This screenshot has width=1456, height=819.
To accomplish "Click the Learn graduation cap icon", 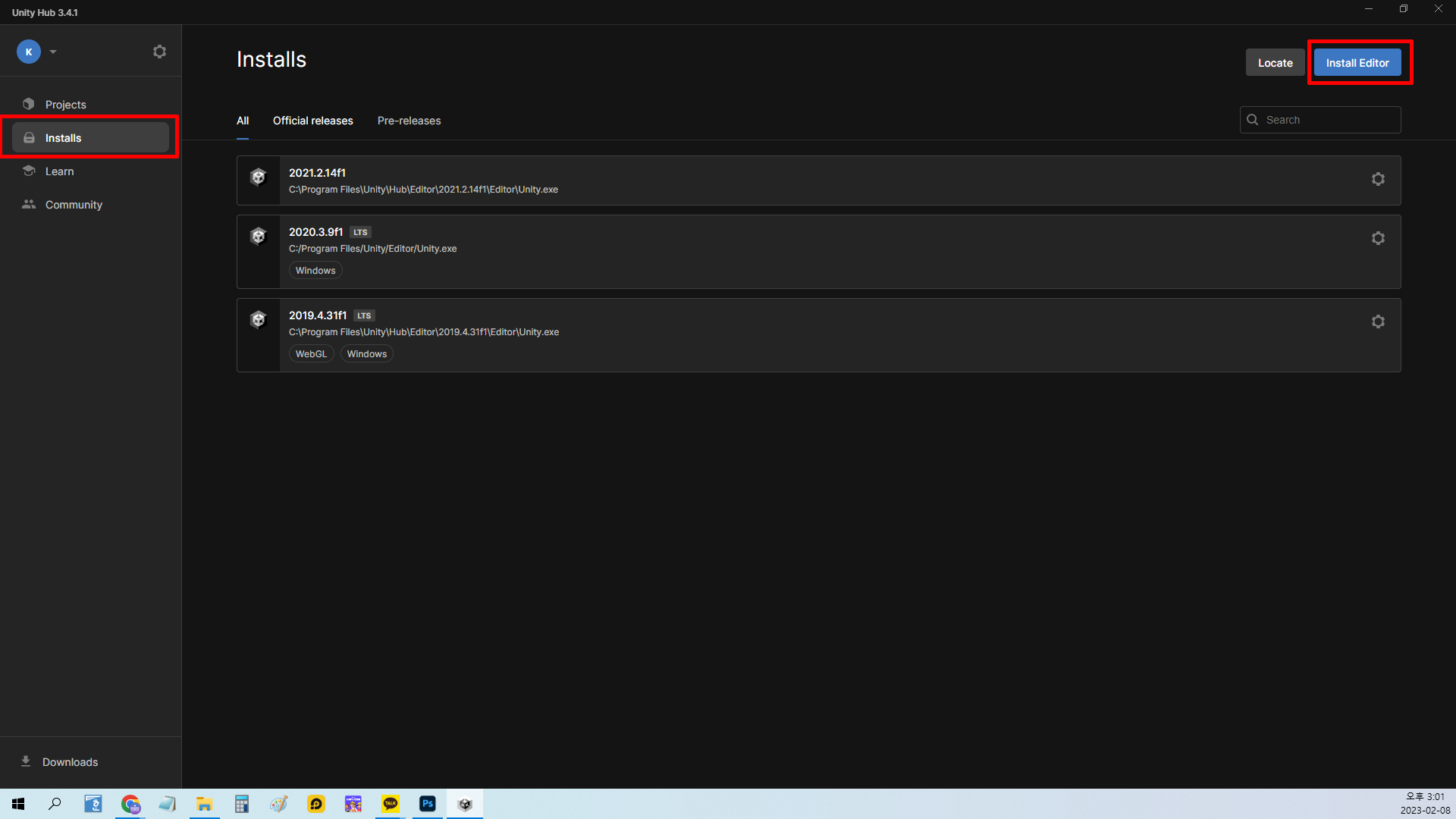I will pos(29,171).
